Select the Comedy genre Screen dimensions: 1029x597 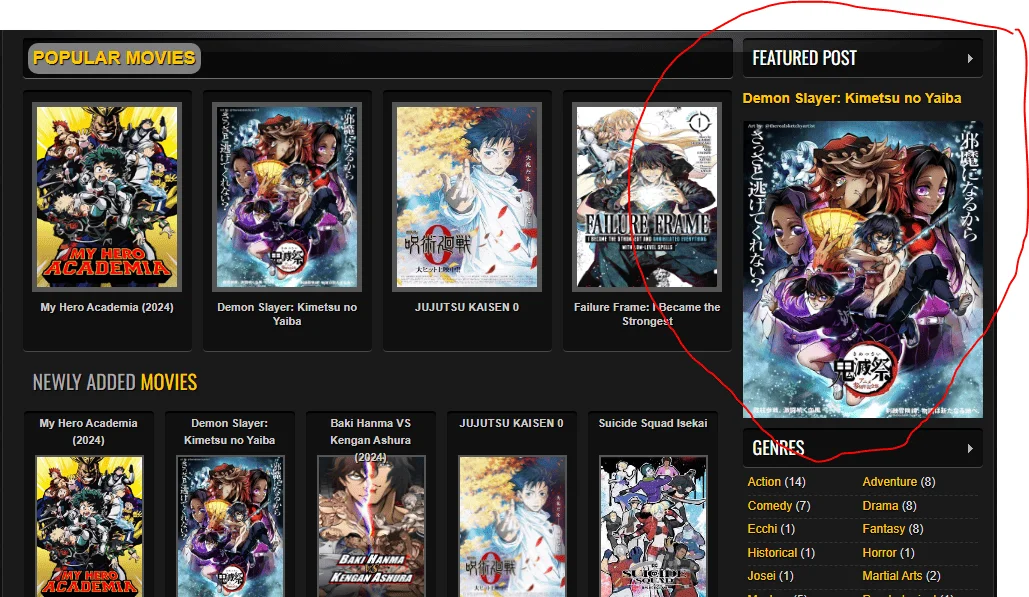[770, 506]
